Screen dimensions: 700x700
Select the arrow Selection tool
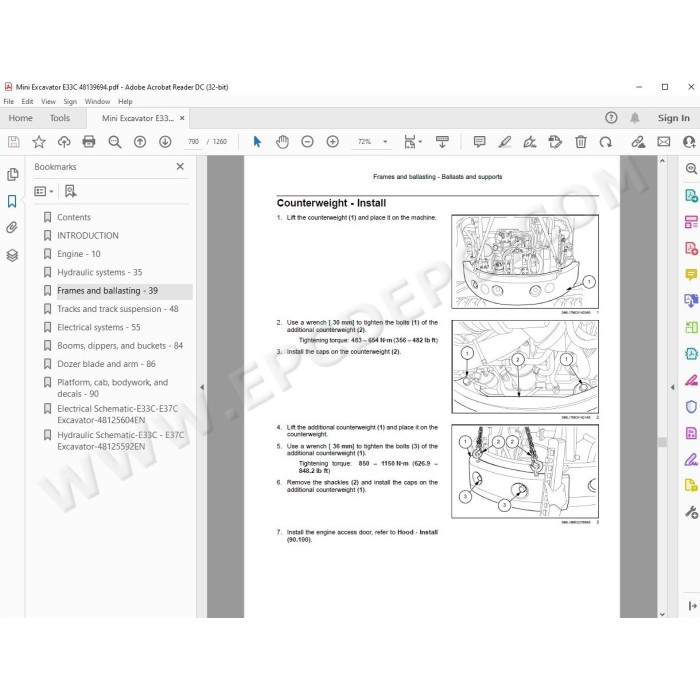pos(257,142)
